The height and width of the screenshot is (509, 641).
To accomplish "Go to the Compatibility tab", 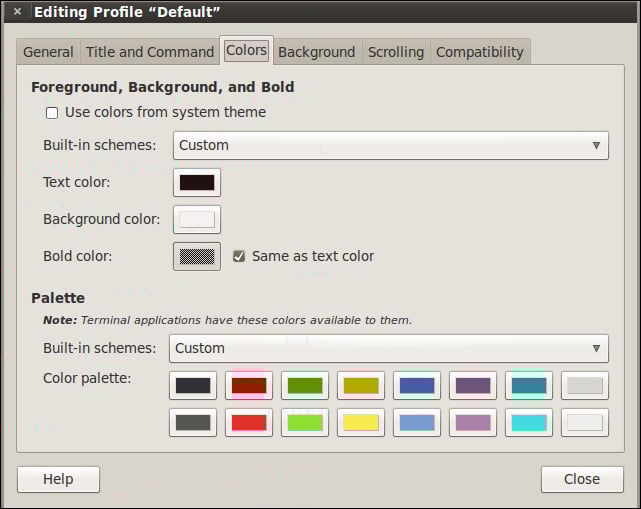I will [480, 52].
